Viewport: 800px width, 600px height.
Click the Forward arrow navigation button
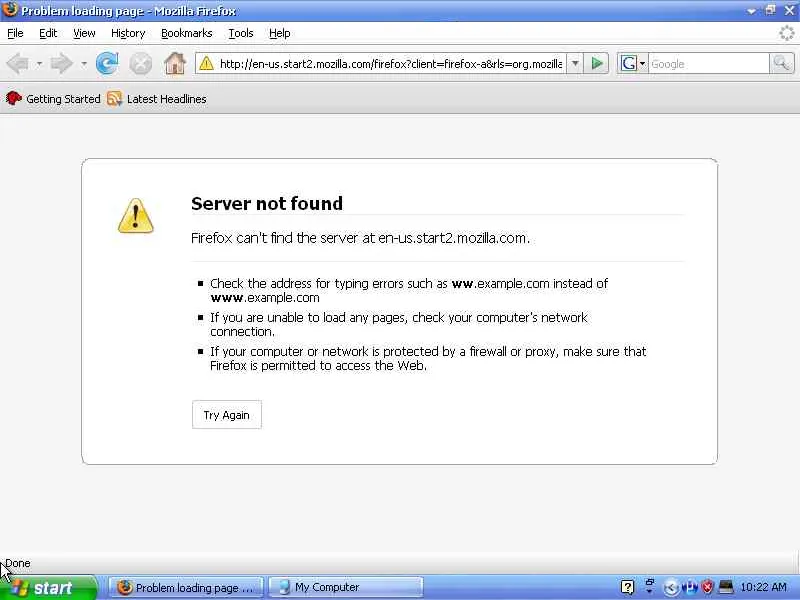[x=62, y=64]
